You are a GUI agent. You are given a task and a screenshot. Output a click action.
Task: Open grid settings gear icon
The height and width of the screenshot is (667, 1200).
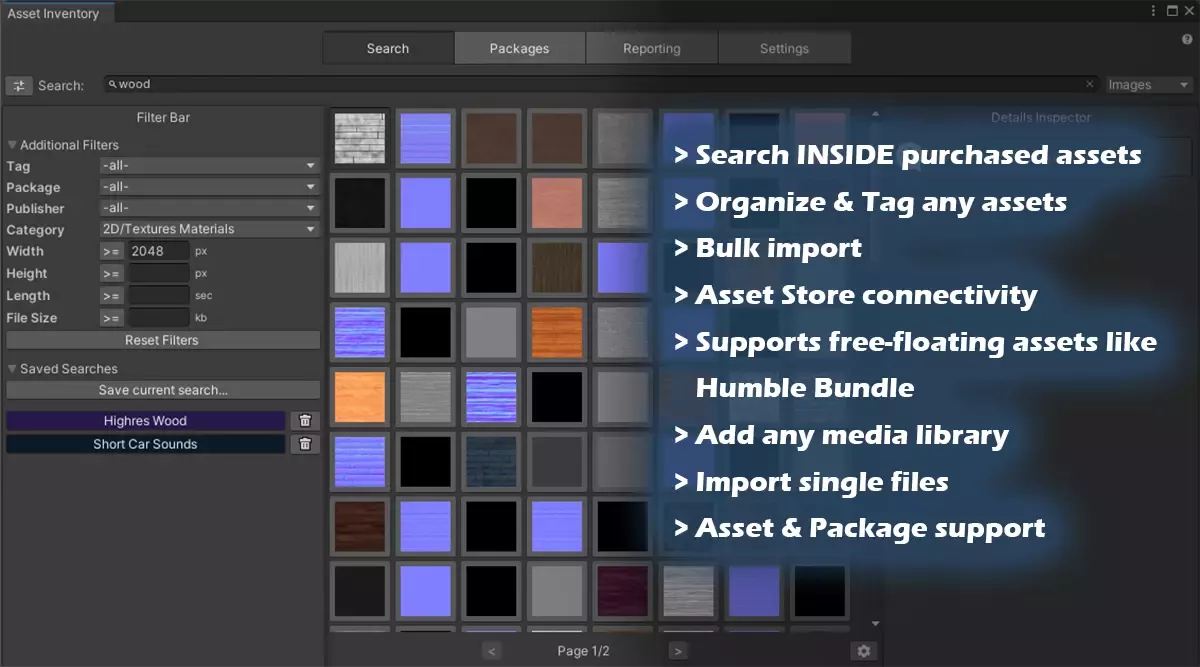click(x=864, y=651)
